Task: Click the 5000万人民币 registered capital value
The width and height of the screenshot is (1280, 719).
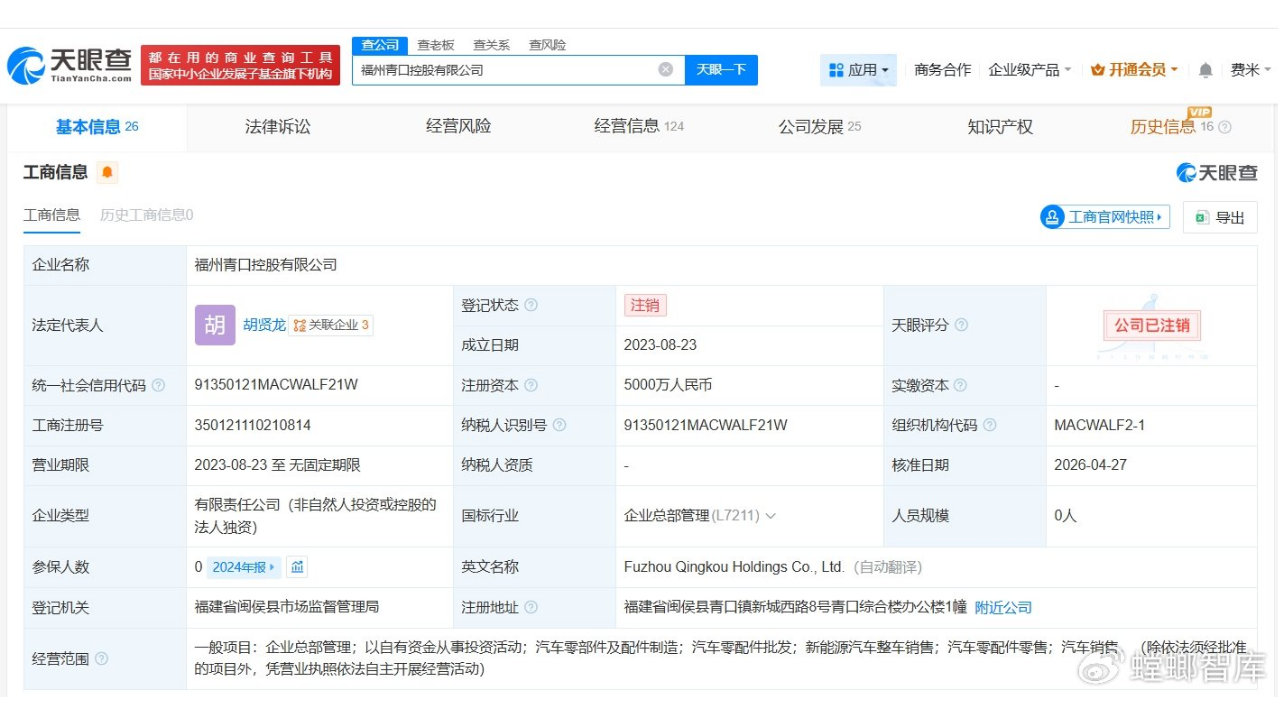Action: click(x=668, y=385)
